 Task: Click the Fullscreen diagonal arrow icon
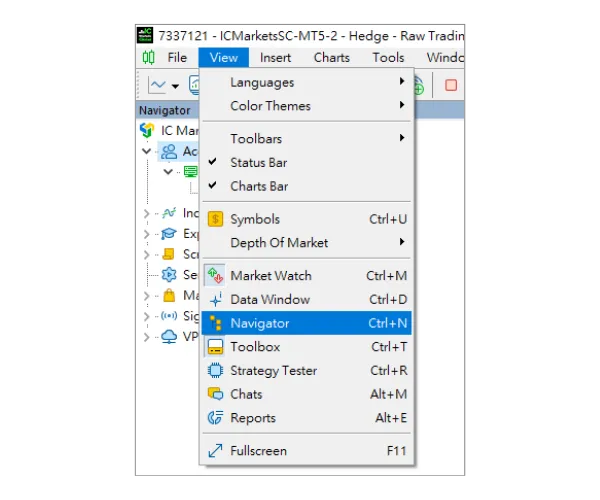pos(215,451)
